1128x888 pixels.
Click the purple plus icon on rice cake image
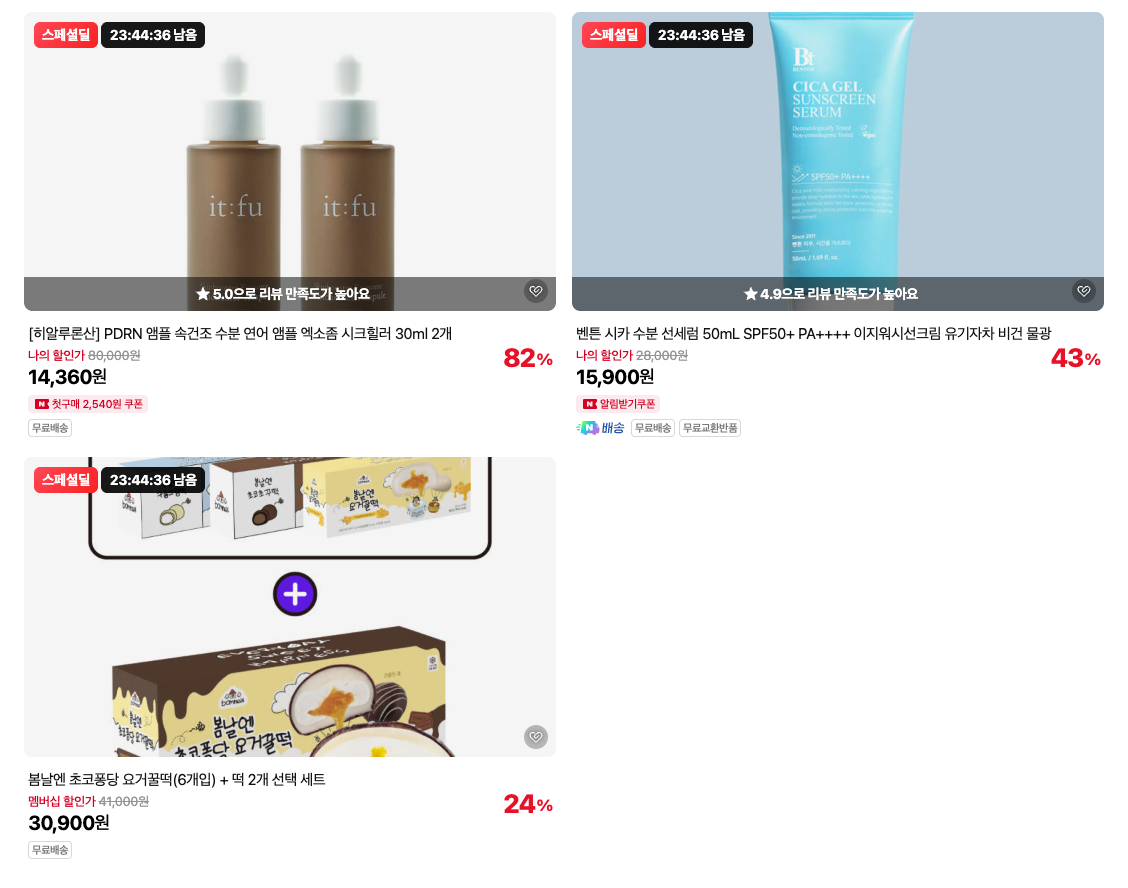coord(295,594)
